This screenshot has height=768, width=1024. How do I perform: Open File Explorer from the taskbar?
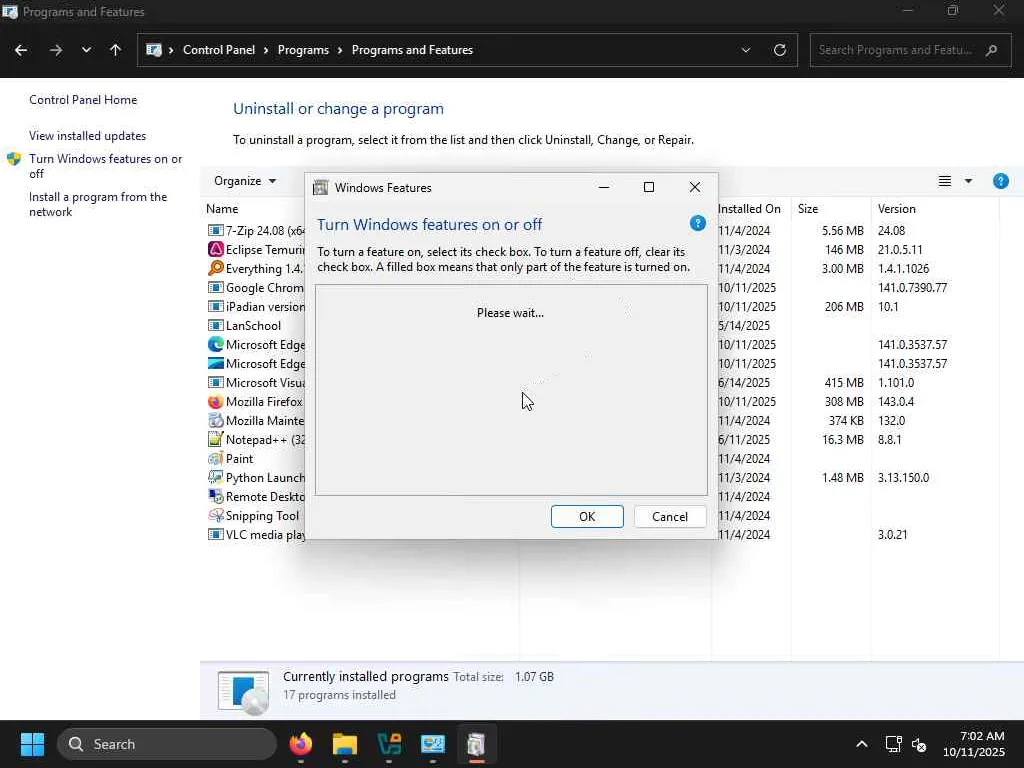[345, 744]
